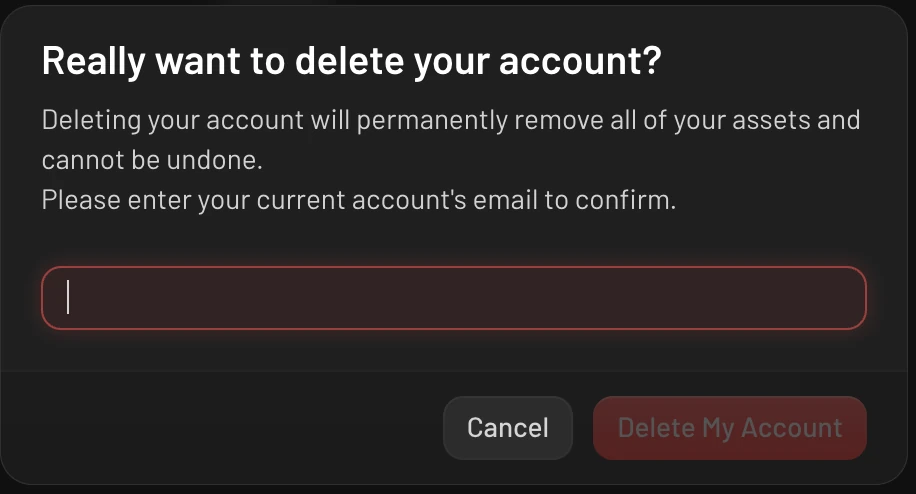
Task: Click the dark Cancel button beside the delete button
Action: click(508, 428)
